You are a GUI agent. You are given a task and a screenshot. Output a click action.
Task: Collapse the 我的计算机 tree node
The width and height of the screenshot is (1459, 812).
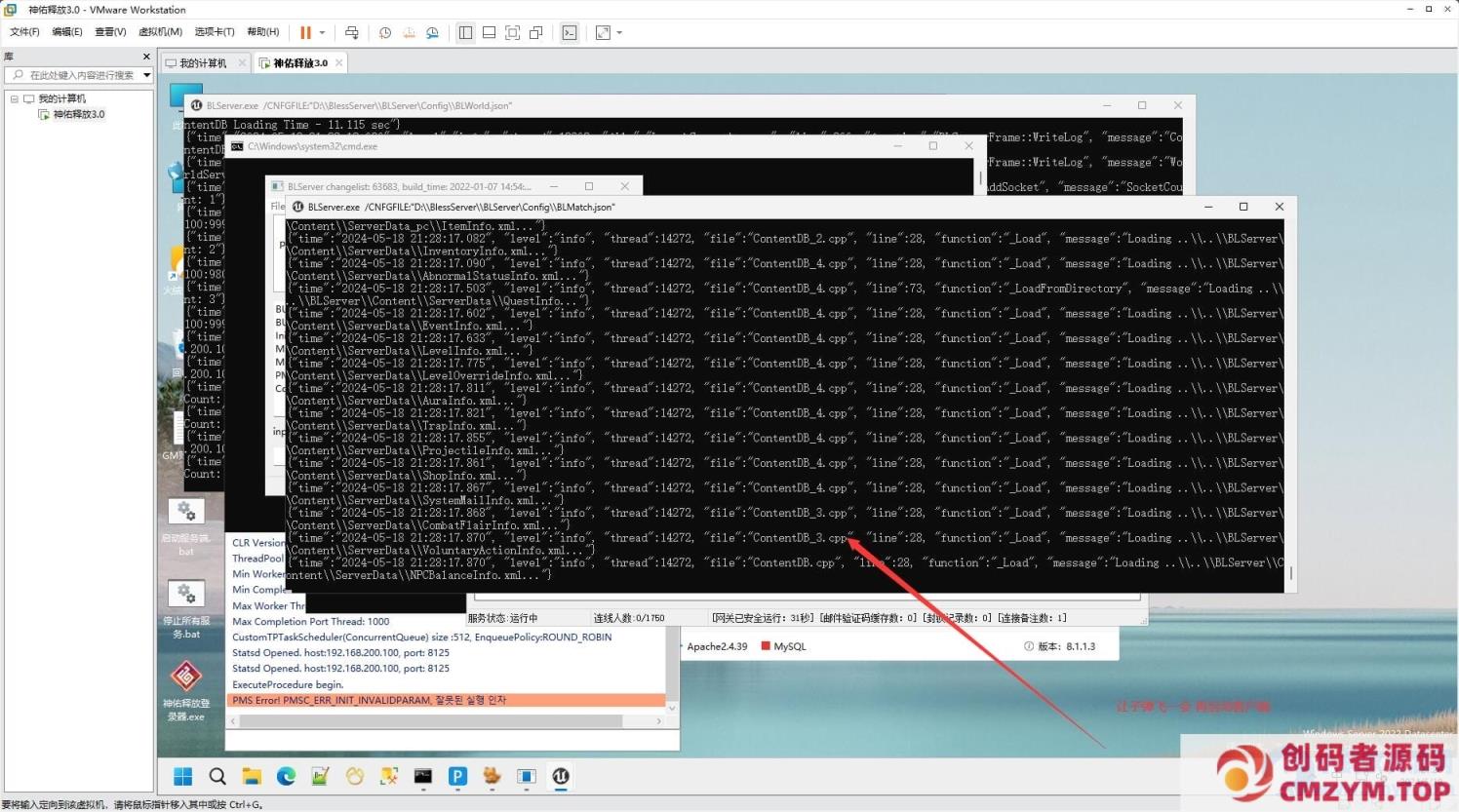click(x=15, y=98)
